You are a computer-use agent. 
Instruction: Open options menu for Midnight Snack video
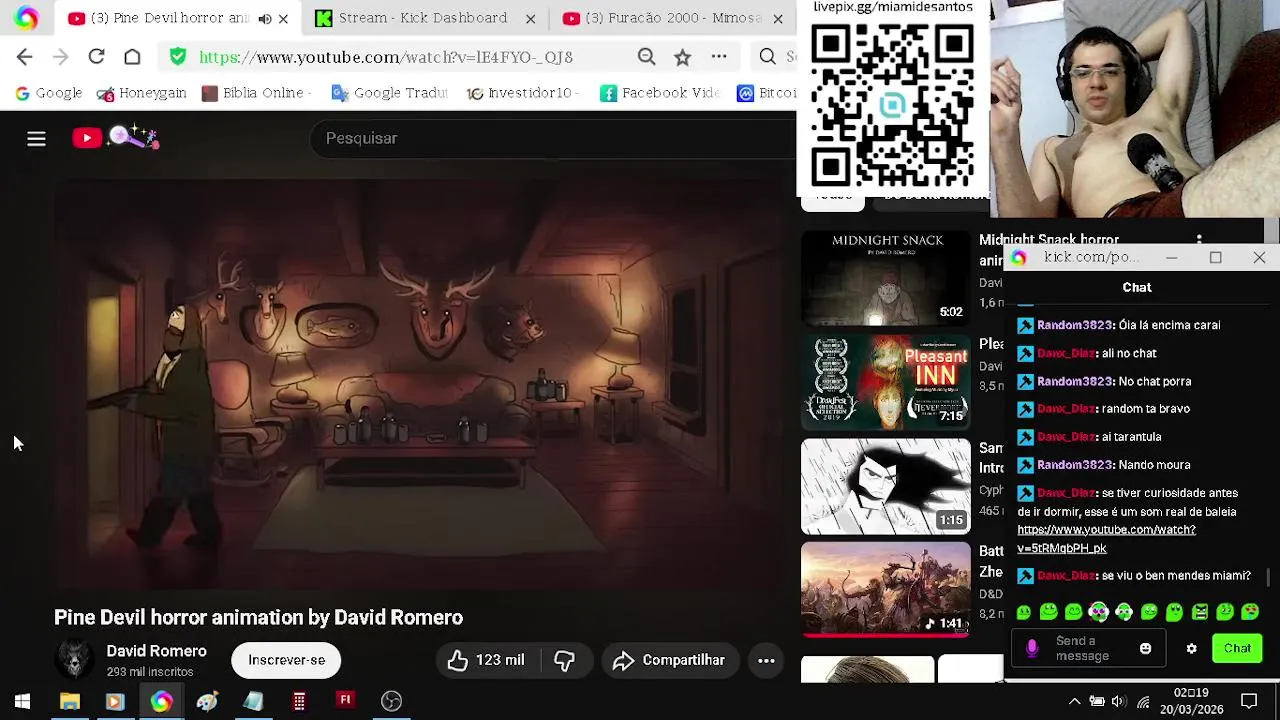click(x=1199, y=239)
